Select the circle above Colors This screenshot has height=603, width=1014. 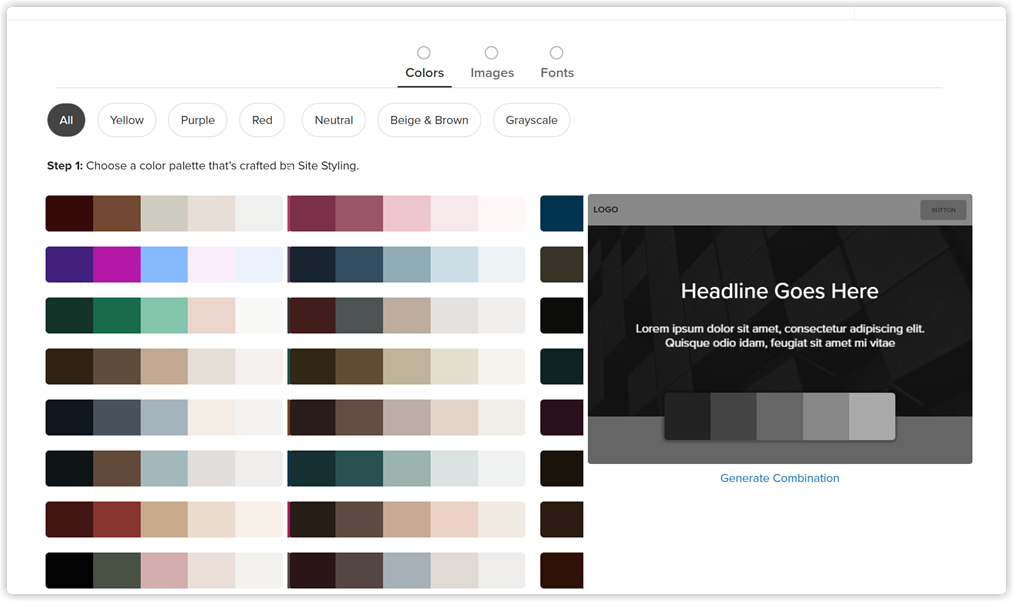tap(424, 52)
